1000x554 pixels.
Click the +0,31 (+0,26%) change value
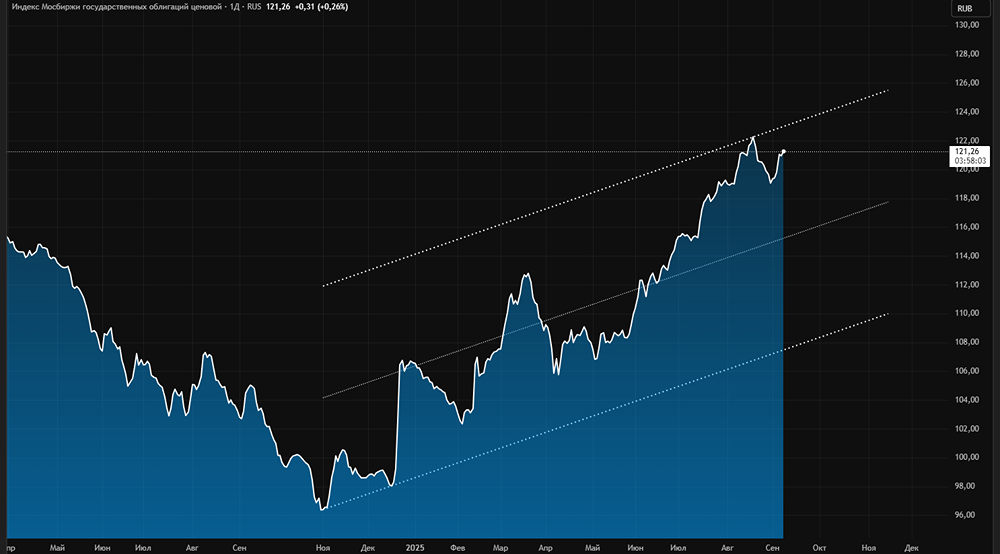pyautogui.click(x=321, y=7)
